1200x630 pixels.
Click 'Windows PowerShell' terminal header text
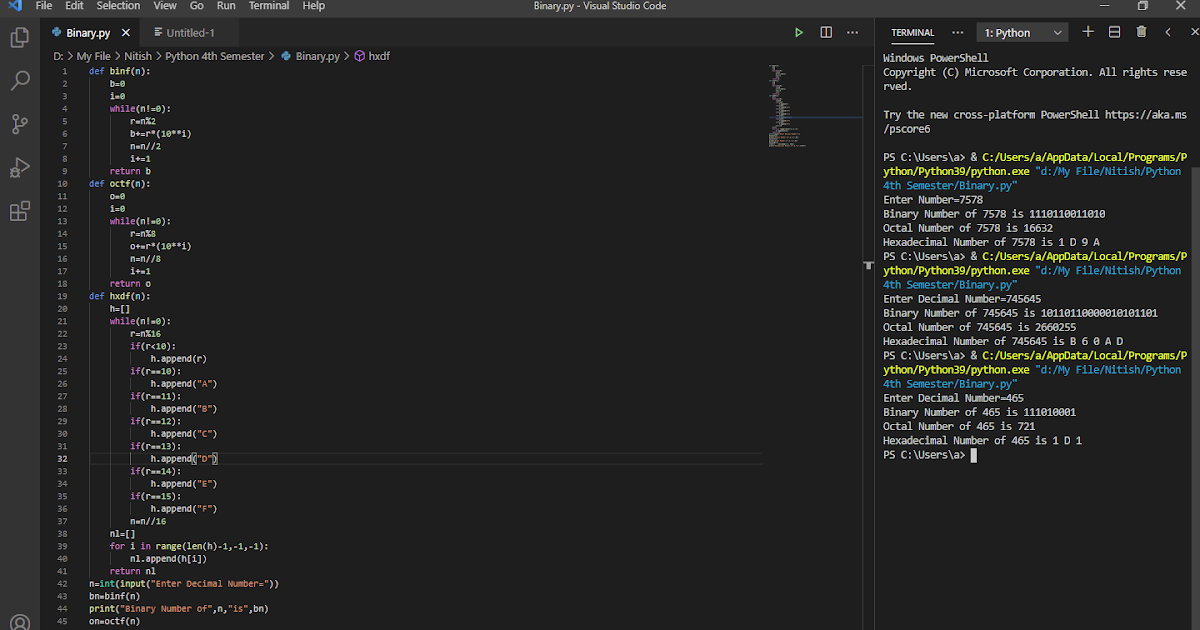coord(936,58)
